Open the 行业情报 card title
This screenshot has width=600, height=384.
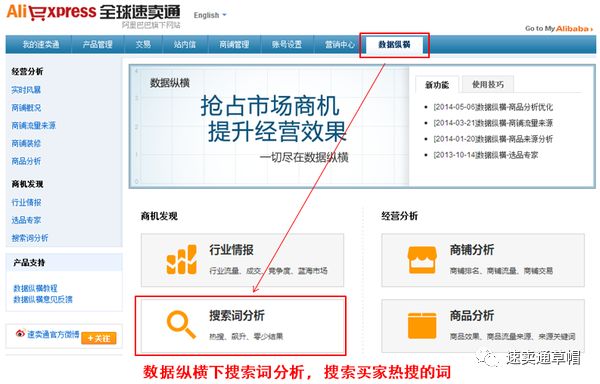(232, 250)
